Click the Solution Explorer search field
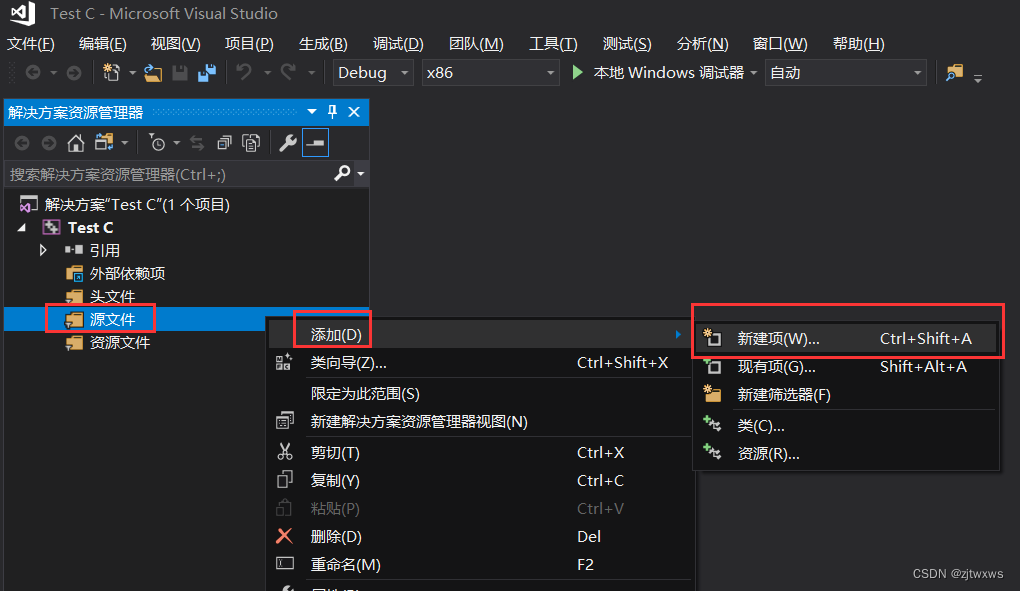The image size is (1020, 591). coord(169,174)
